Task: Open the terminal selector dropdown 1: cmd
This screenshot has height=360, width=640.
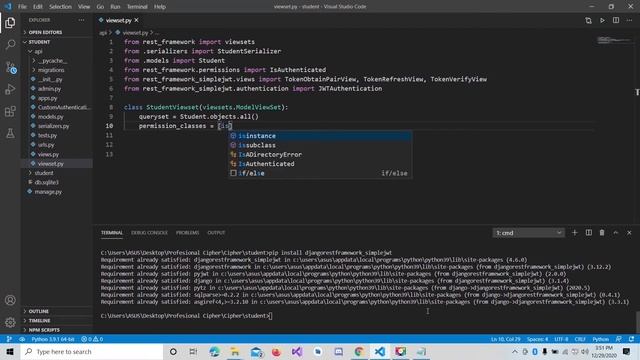Action: click(528, 233)
